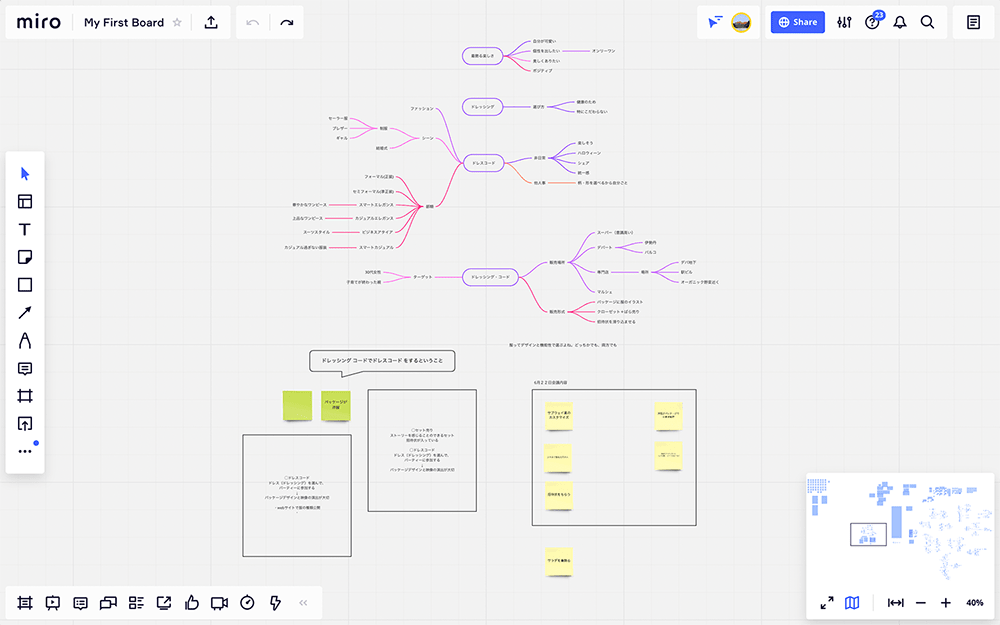Expand more tools with three dots

click(x=25, y=451)
